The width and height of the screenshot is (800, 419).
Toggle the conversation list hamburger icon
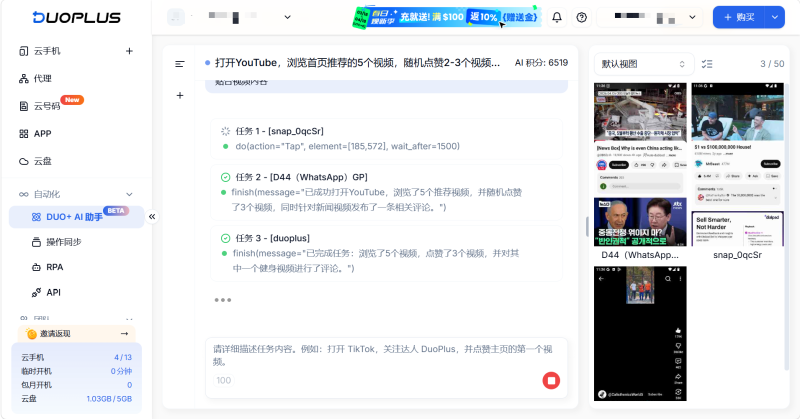pos(180,64)
